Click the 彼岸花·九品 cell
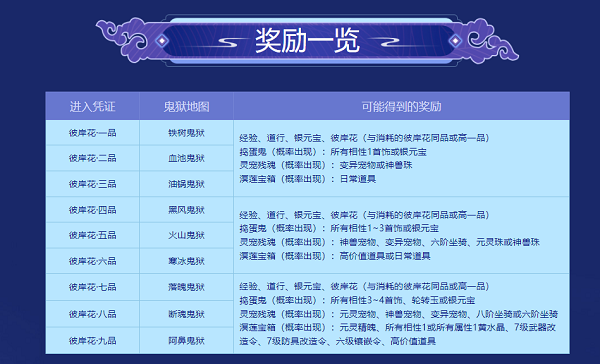Image resolution: width=600 pixels, height=364 pixels. (x=92, y=341)
